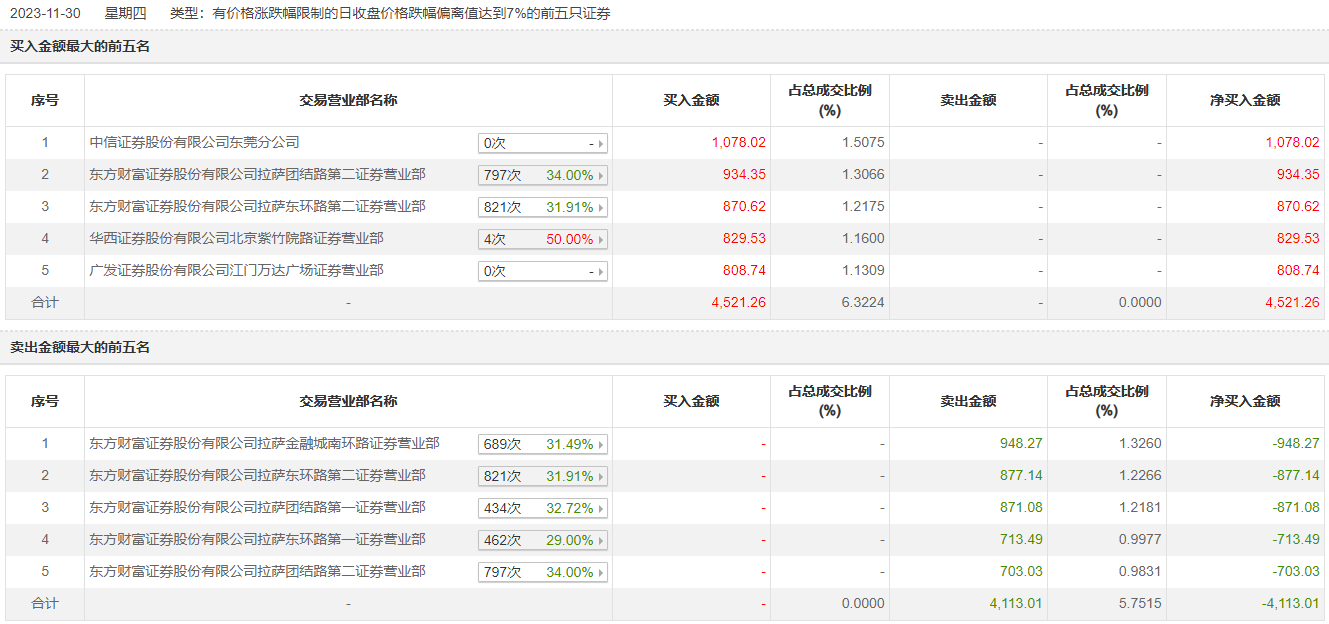Open the 462次 29.00% dropdown

(543, 540)
